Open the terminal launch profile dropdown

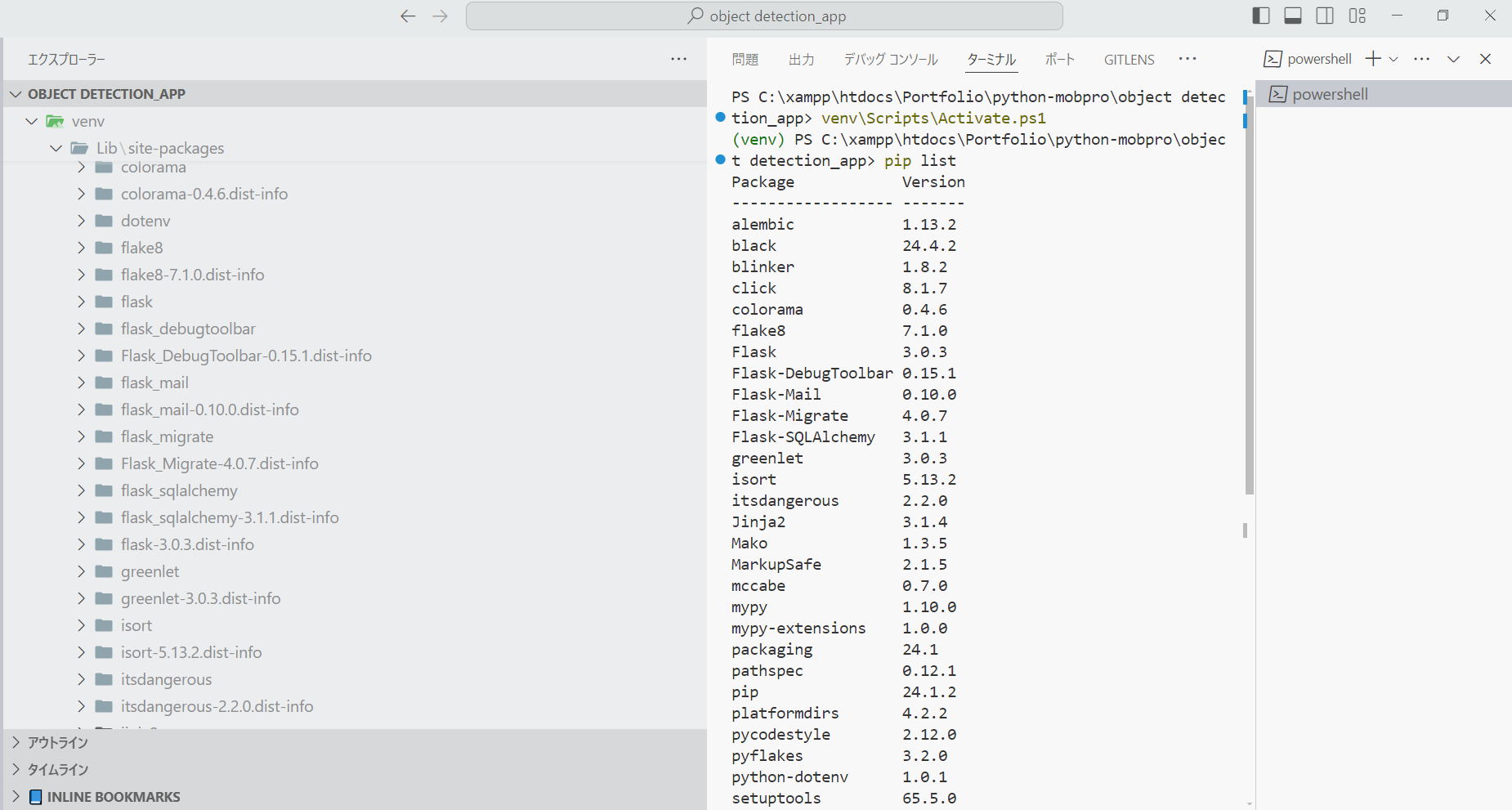(1393, 59)
